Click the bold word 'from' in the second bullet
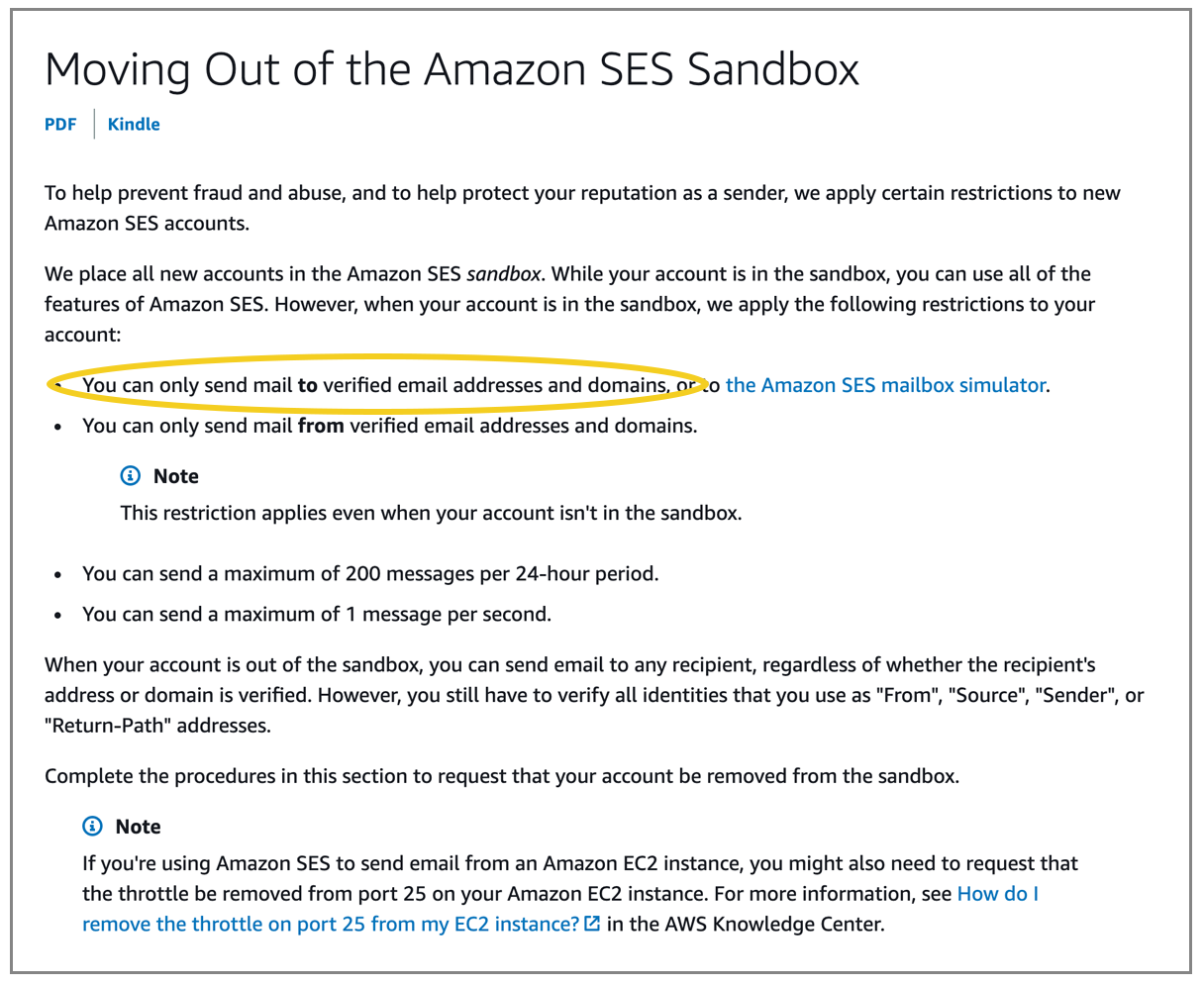This screenshot has width=1204, height=986. tap(321, 426)
